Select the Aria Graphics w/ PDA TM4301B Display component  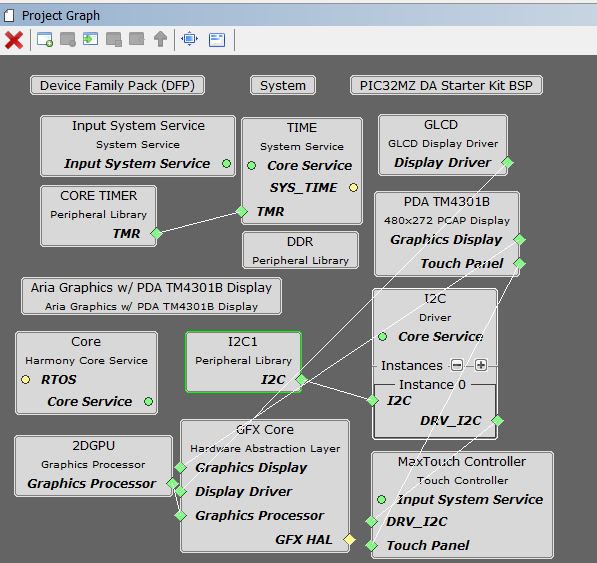pos(152,296)
